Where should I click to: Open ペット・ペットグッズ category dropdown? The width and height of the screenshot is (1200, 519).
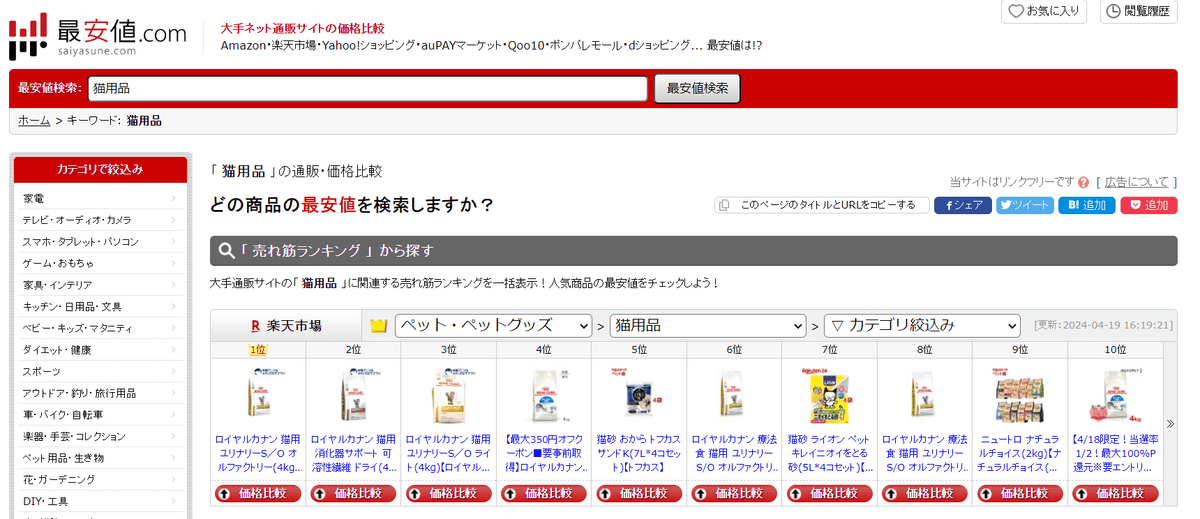(x=494, y=326)
